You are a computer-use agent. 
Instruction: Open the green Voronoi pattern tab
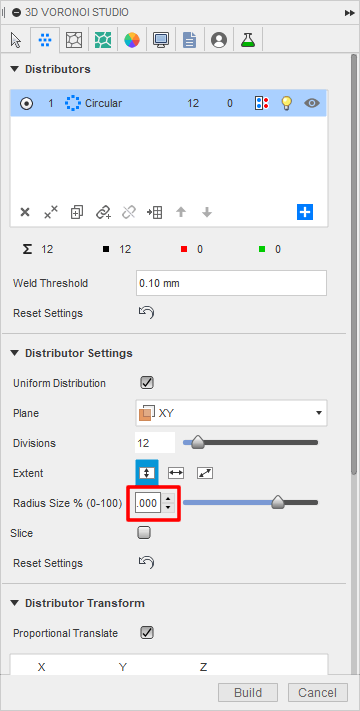103,40
